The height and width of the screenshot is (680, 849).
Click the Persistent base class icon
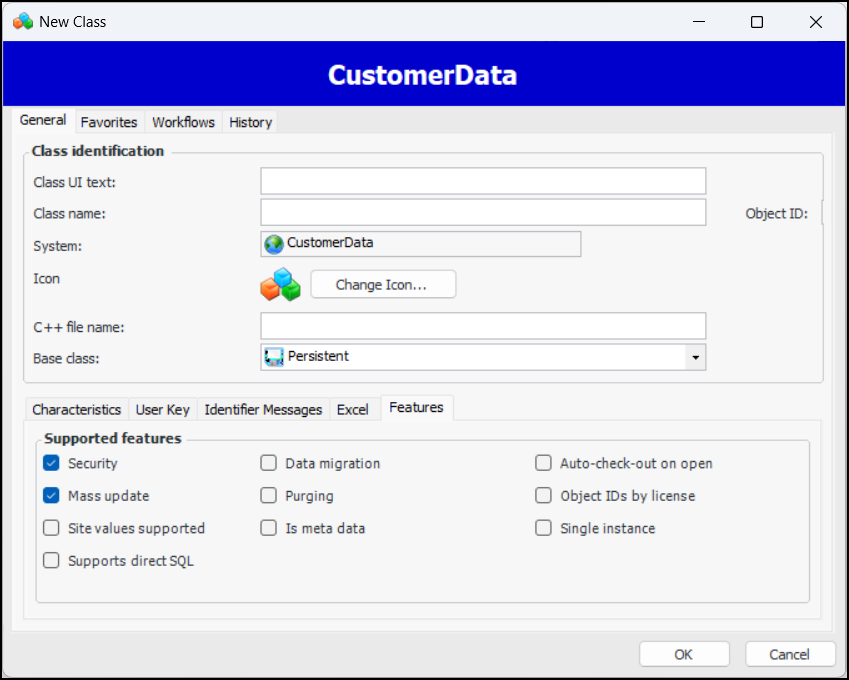pyautogui.click(x=273, y=357)
